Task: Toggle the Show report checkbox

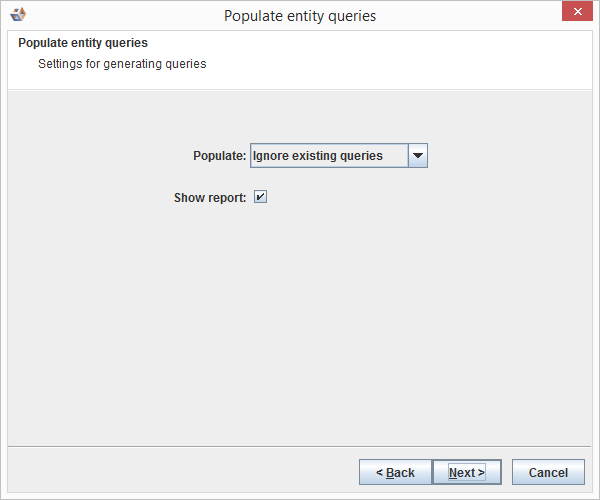Action: coord(260,197)
